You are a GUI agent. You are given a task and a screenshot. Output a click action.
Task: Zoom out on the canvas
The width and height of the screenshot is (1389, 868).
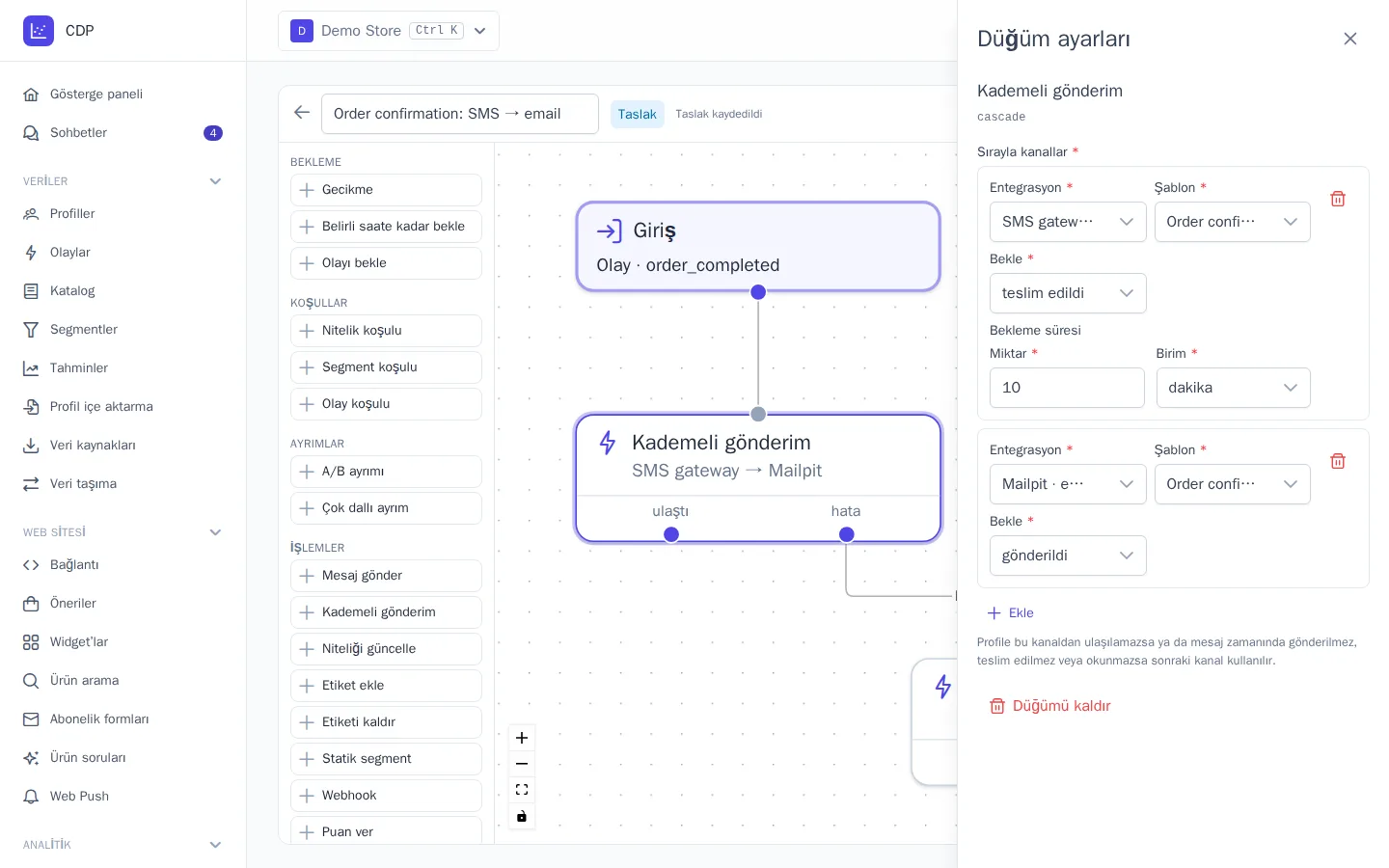522,764
